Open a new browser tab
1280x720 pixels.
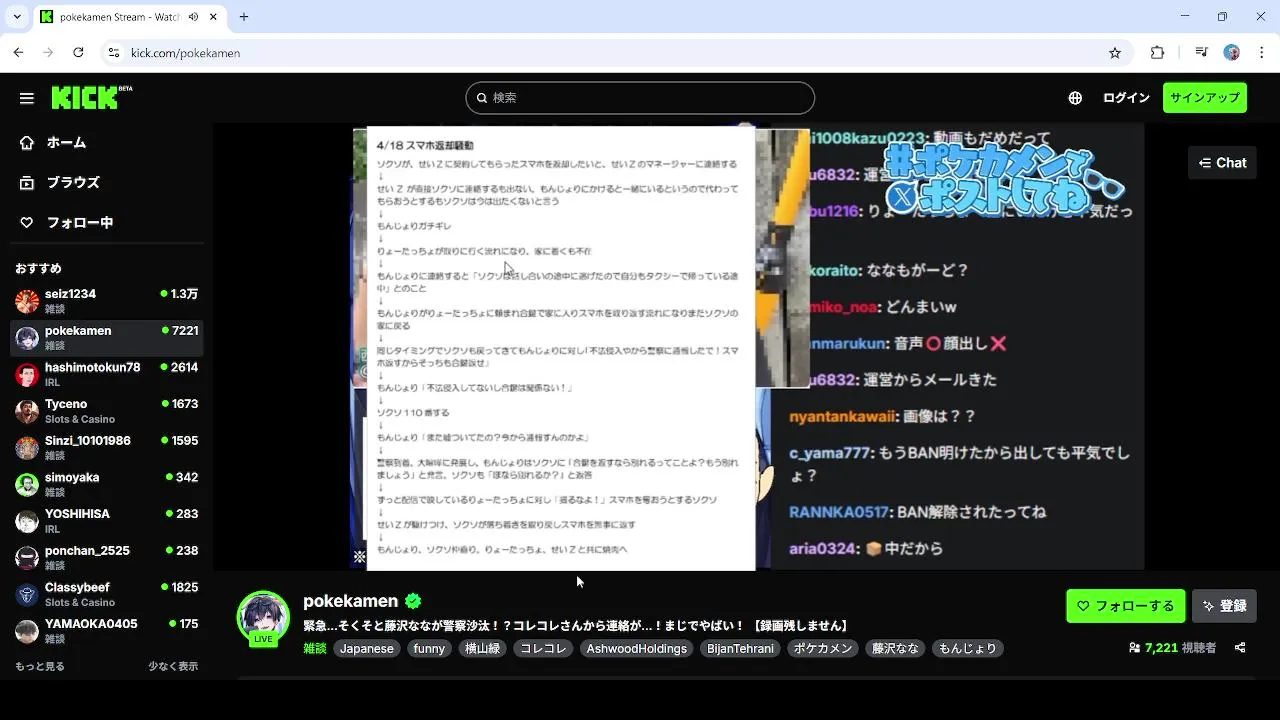[x=244, y=17]
